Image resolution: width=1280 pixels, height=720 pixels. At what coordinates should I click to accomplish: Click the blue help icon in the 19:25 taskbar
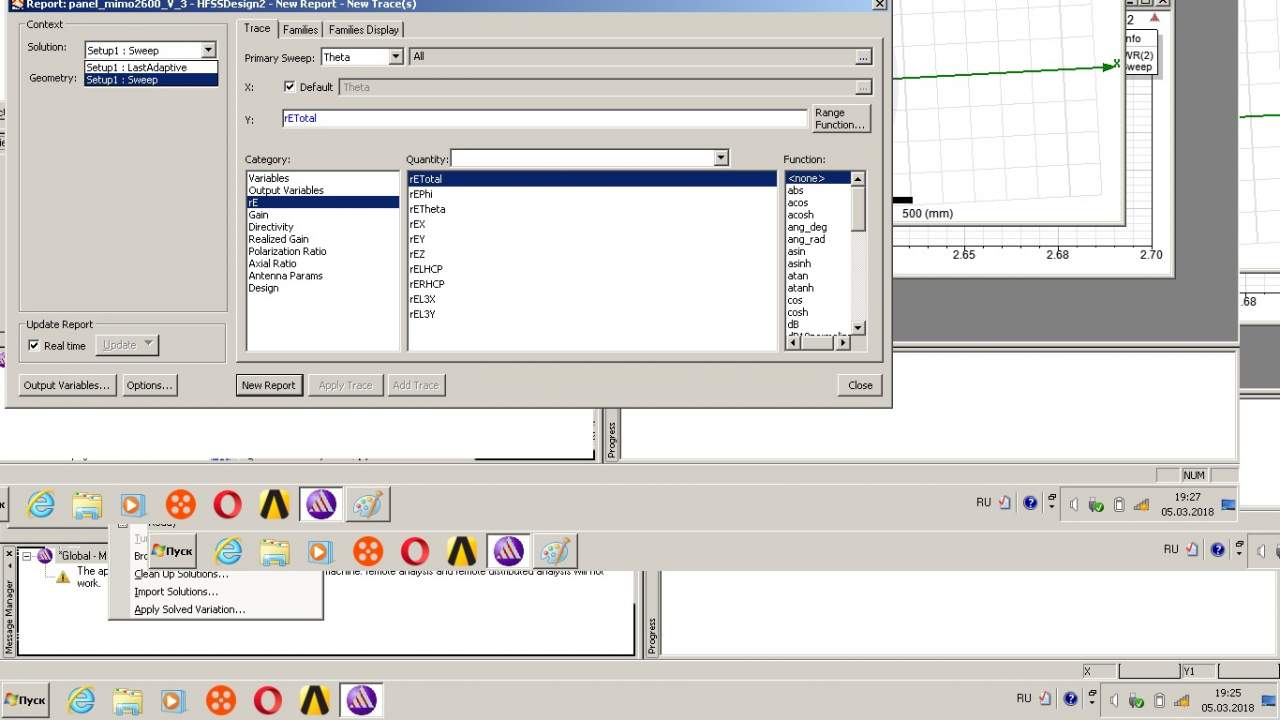[x=1070, y=699]
